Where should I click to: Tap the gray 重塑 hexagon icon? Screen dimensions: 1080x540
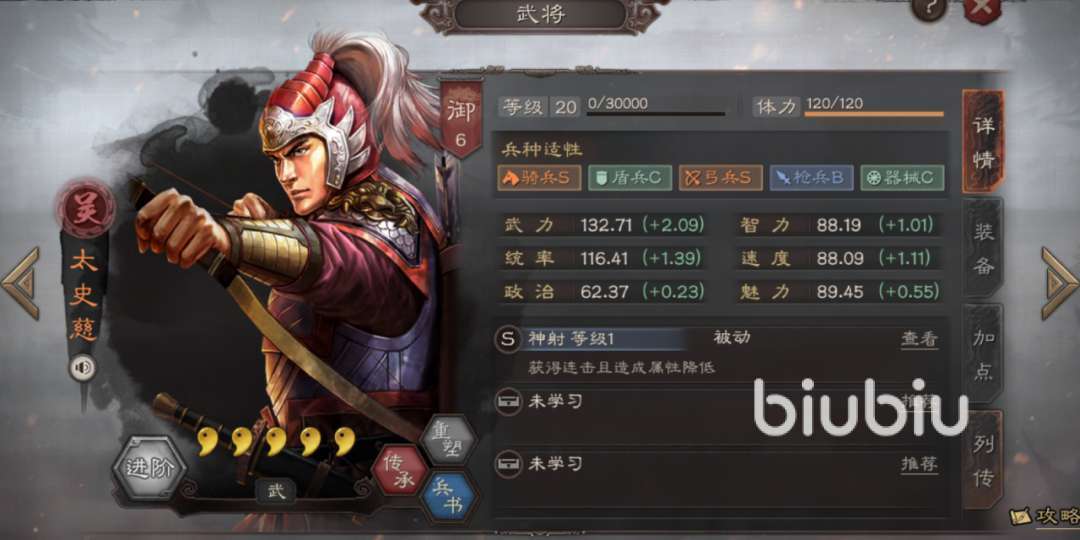(x=448, y=441)
